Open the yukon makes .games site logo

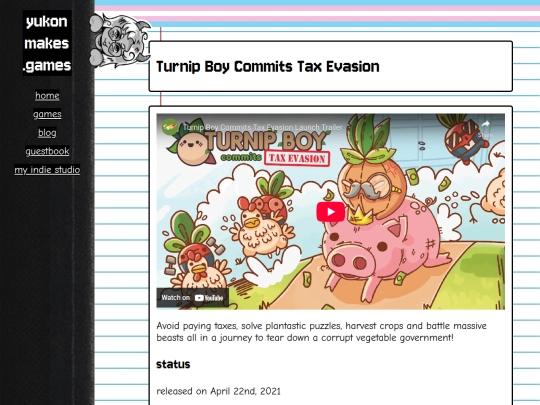pyautogui.click(x=47, y=43)
